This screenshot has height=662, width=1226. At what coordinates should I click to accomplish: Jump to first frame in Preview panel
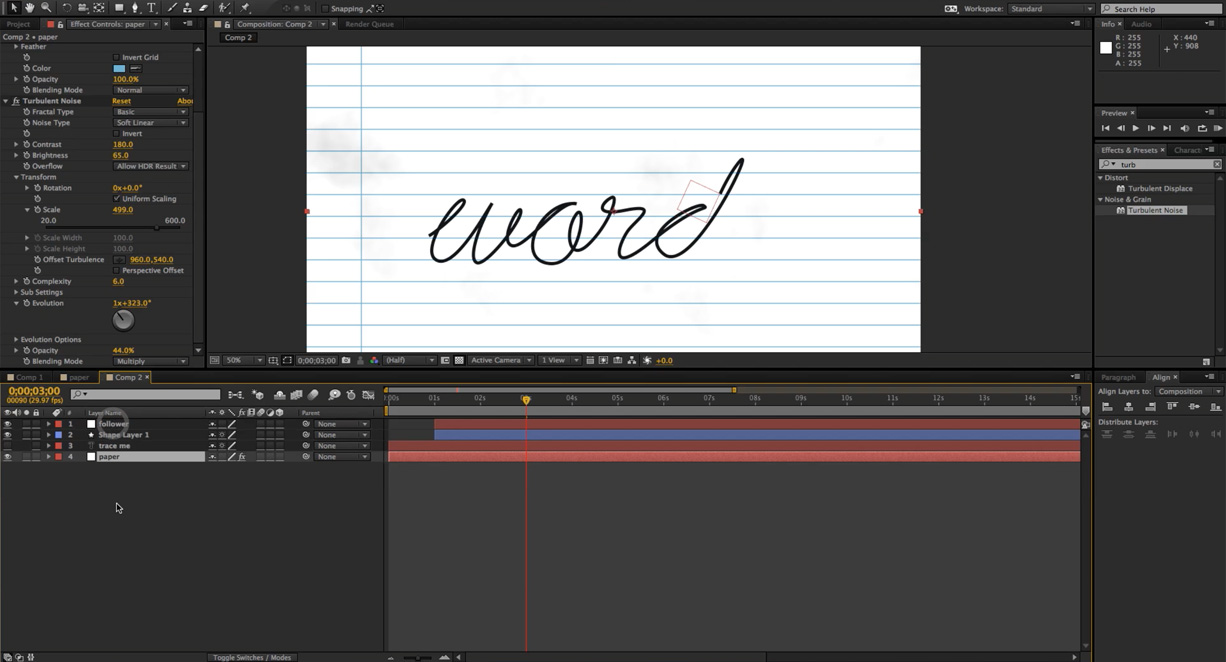click(1105, 128)
